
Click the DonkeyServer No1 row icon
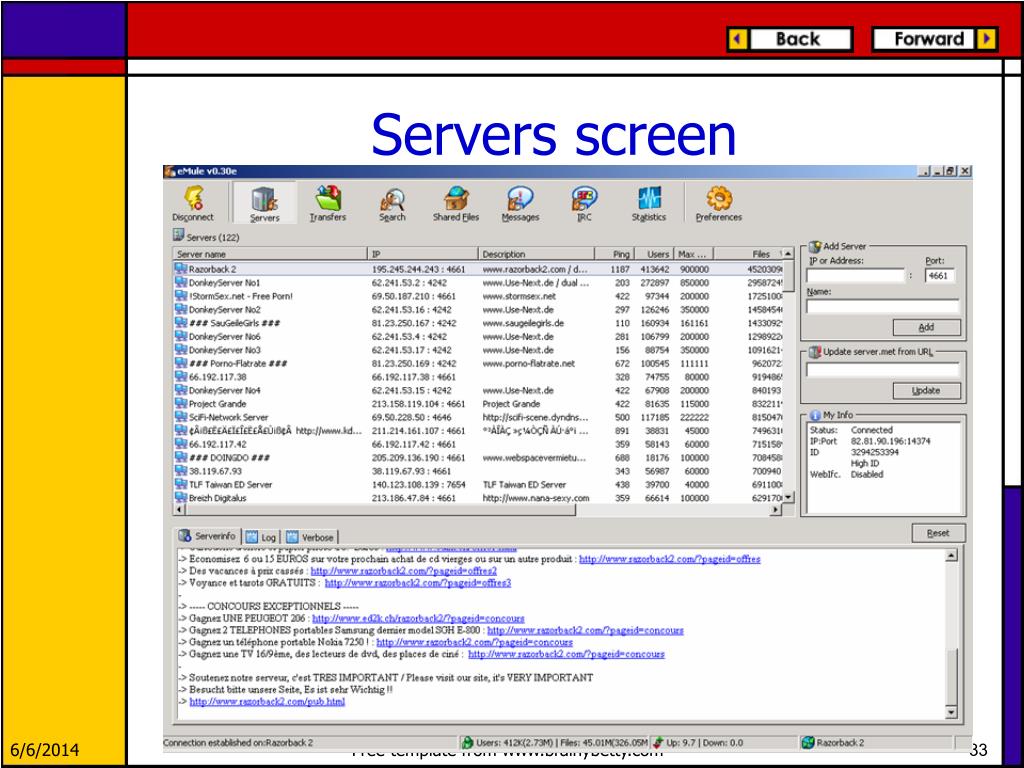181,282
